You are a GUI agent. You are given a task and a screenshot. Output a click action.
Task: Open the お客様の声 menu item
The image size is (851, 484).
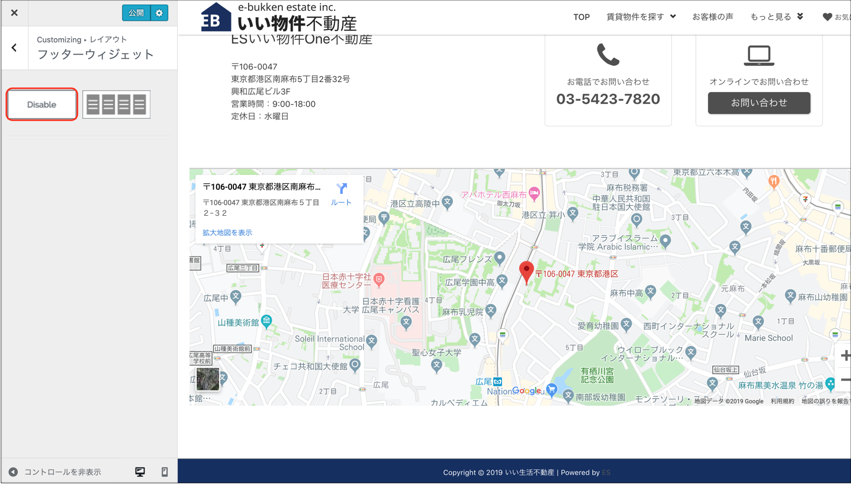712,17
